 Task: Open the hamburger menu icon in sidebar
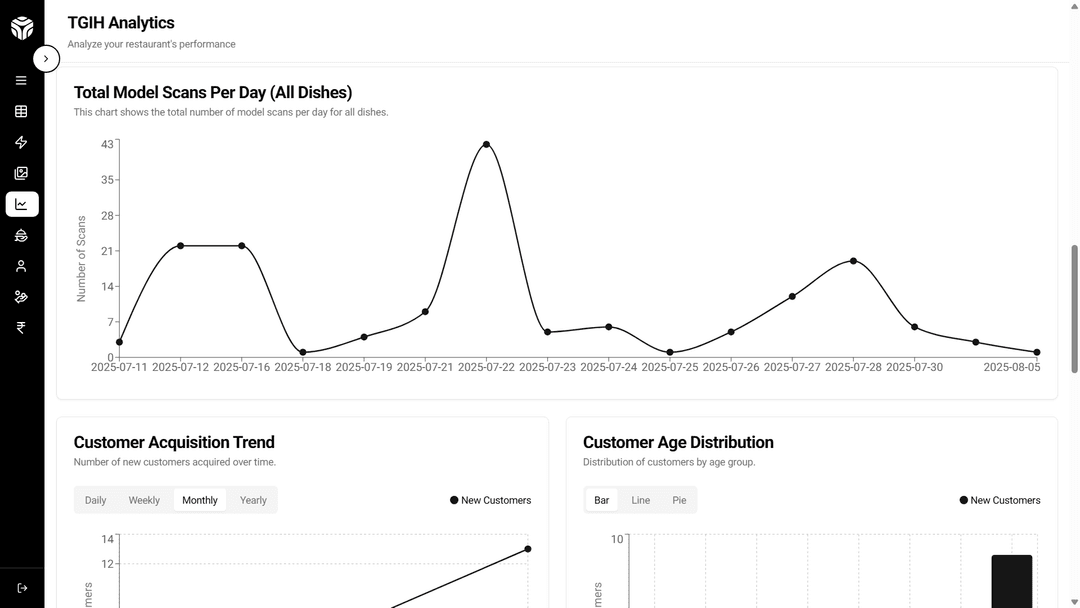(21, 81)
